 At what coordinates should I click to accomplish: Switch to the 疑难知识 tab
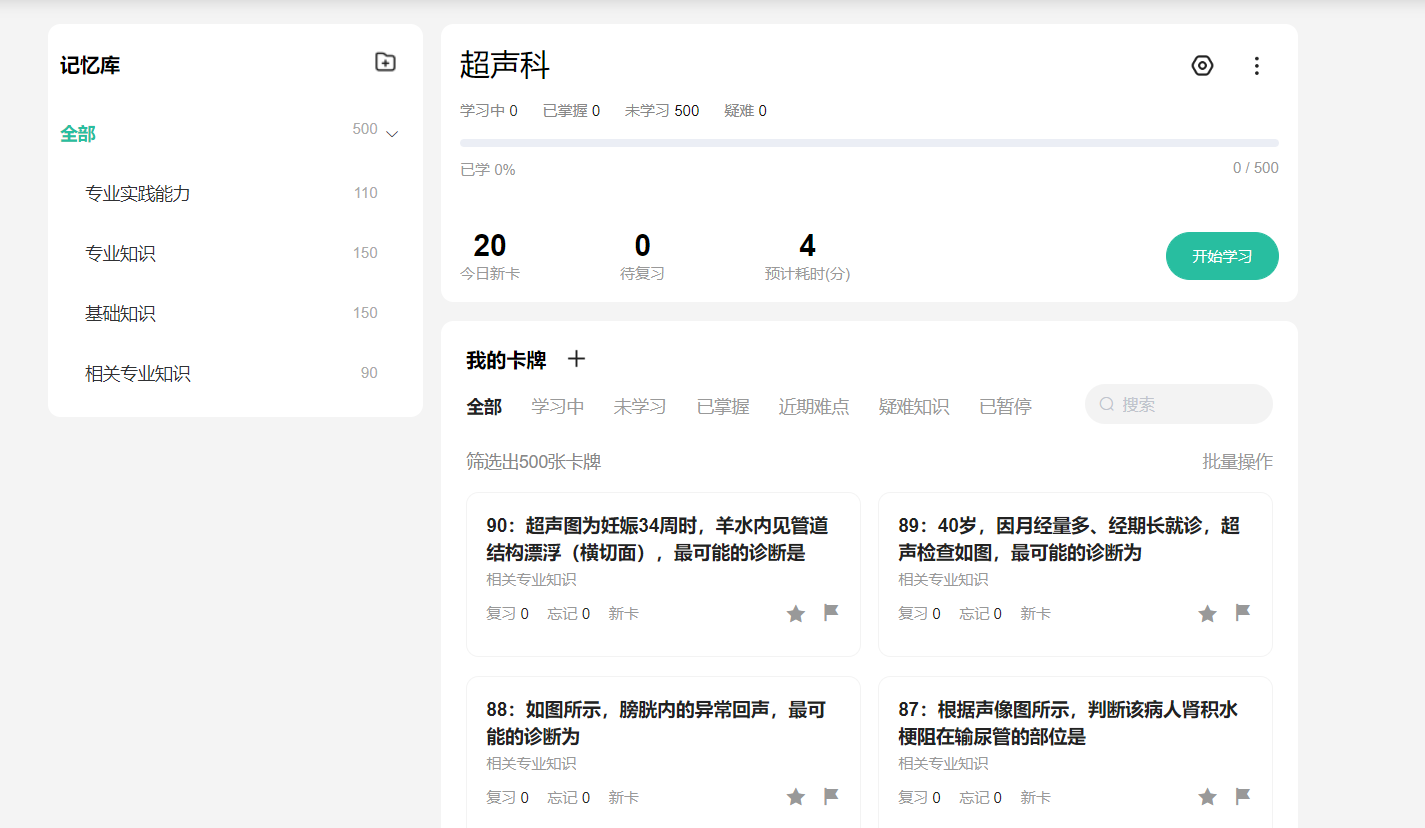click(x=914, y=407)
